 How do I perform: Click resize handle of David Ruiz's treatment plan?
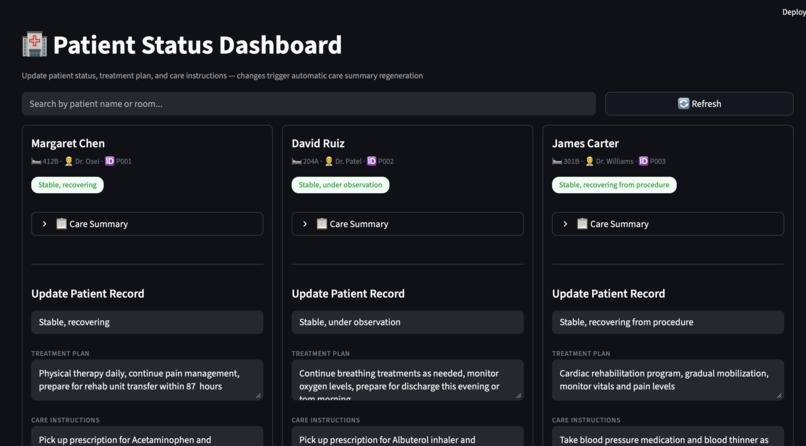tap(519, 396)
